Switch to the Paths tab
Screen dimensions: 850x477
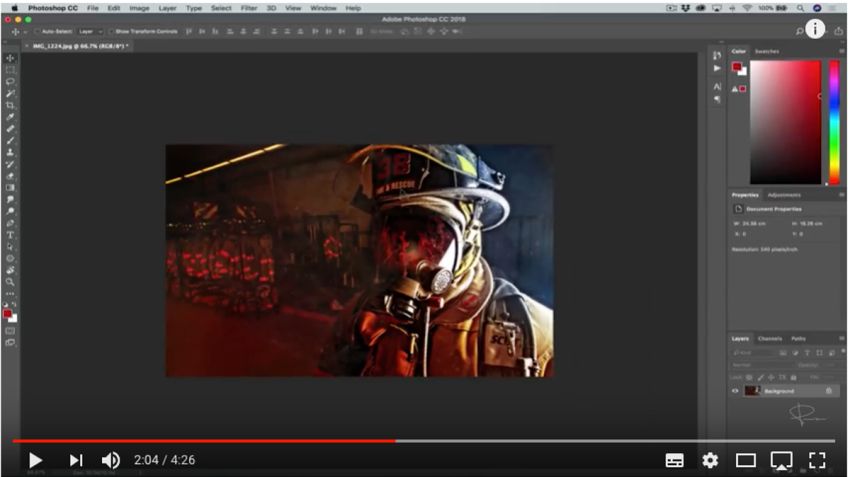click(799, 339)
